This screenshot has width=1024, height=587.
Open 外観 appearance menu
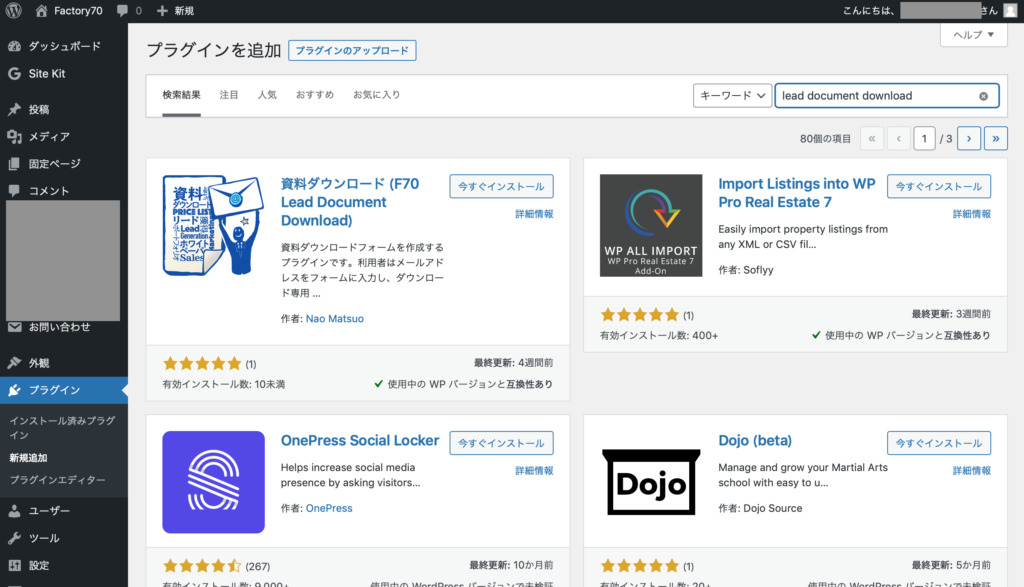click(x=63, y=363)
